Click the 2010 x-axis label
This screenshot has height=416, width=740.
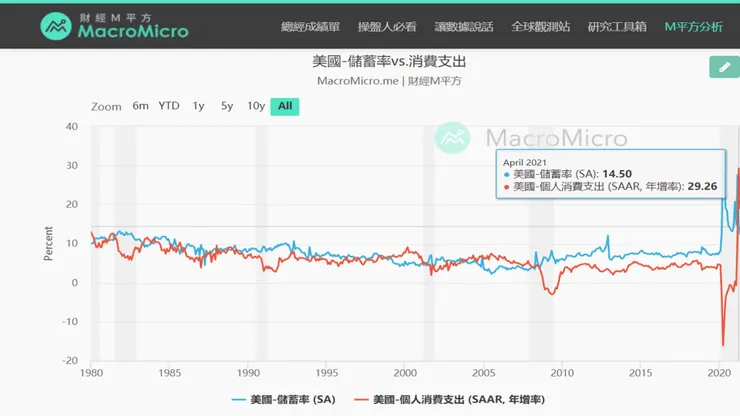click(562, 373)
